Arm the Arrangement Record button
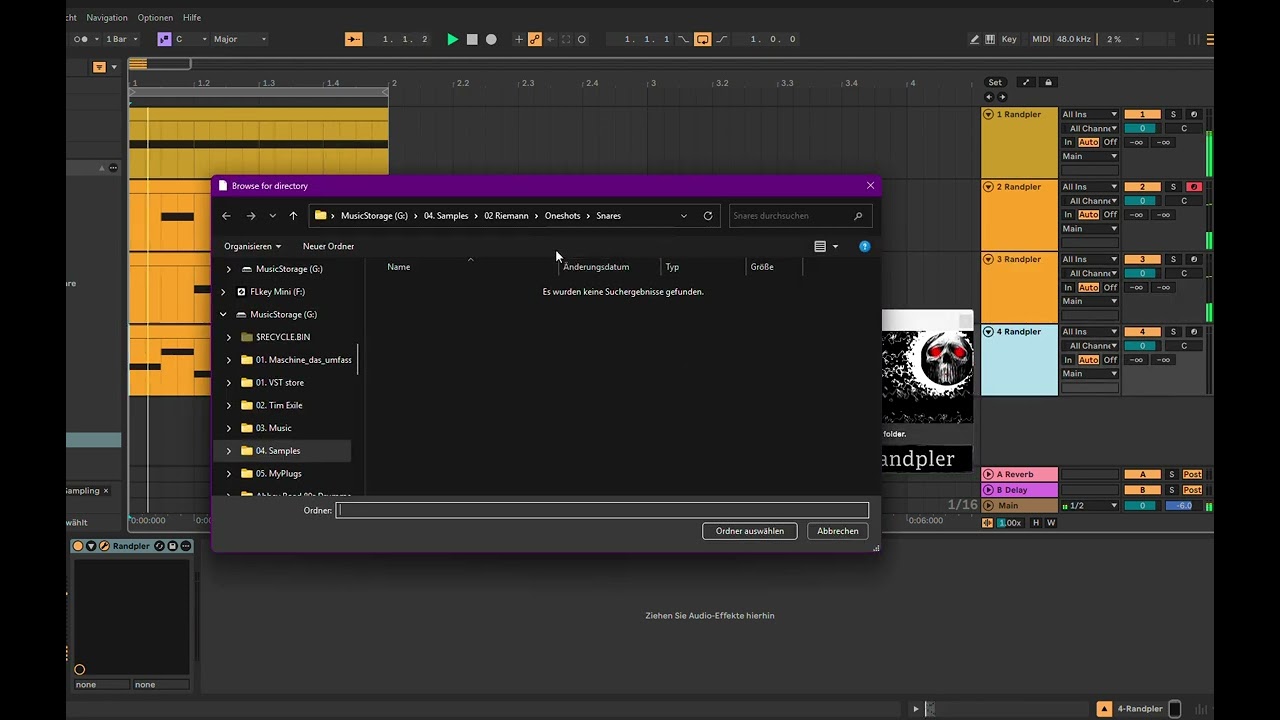This screenshot has width=1280, height=720. pyautogui.click(x=491, y=39)
